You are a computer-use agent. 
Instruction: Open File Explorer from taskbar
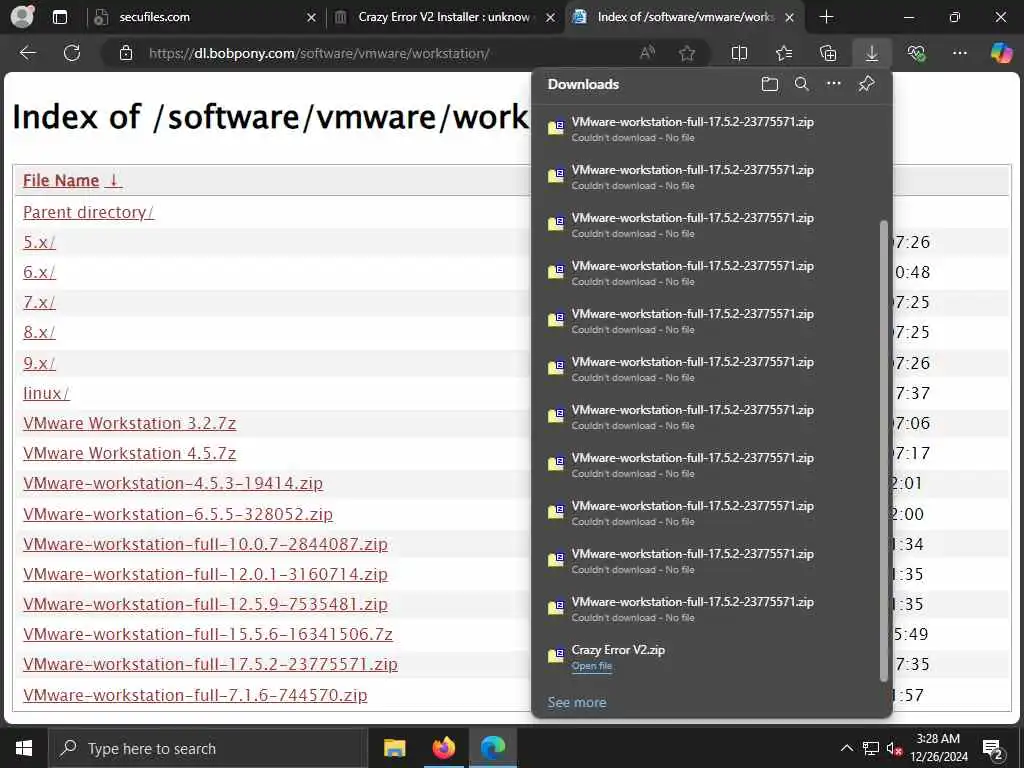click(x=394, y=748)
